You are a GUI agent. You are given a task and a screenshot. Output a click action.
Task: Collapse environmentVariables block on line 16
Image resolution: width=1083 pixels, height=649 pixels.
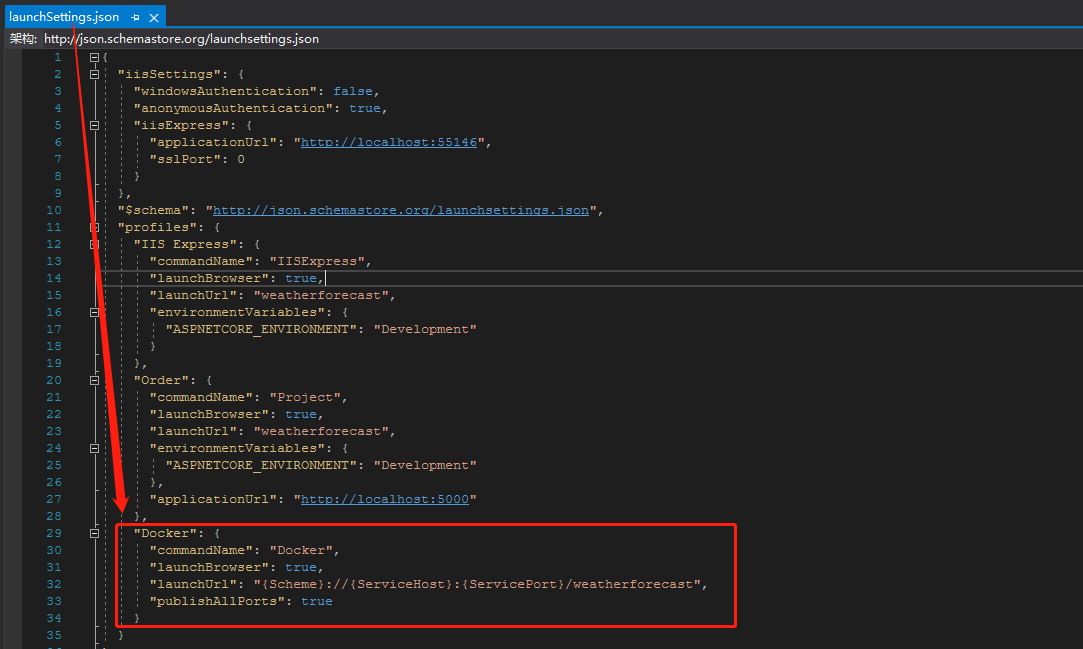point(95,312)
